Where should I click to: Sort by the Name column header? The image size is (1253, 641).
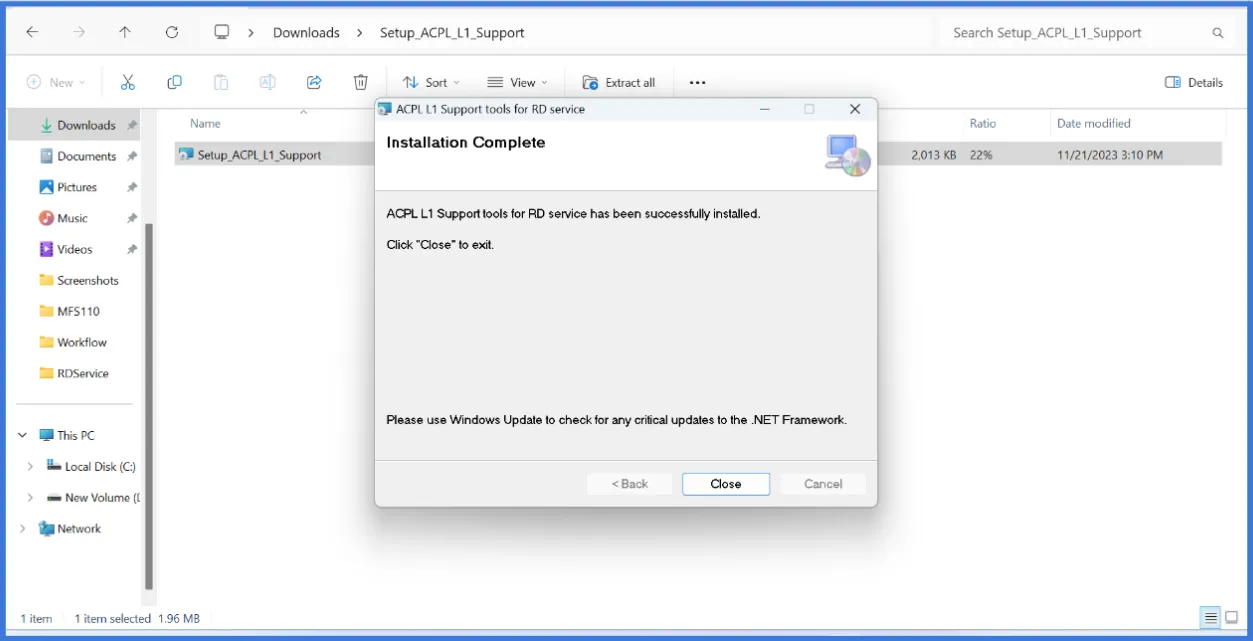[205, 123]
